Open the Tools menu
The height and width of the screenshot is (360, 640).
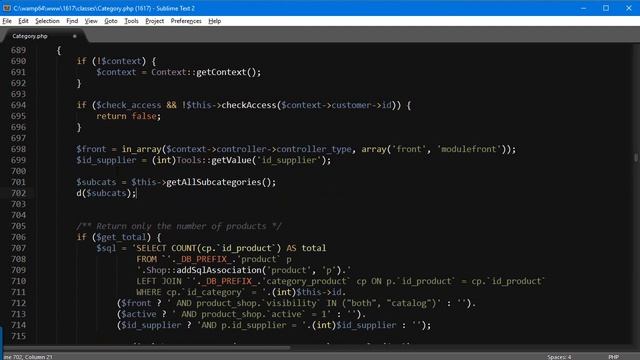131,21
